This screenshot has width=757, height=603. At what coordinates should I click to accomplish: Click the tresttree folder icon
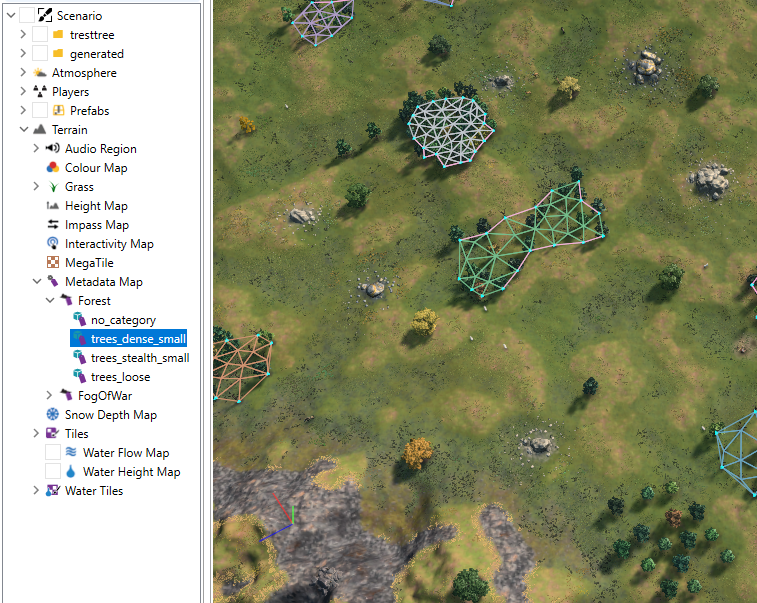(58, 34)
